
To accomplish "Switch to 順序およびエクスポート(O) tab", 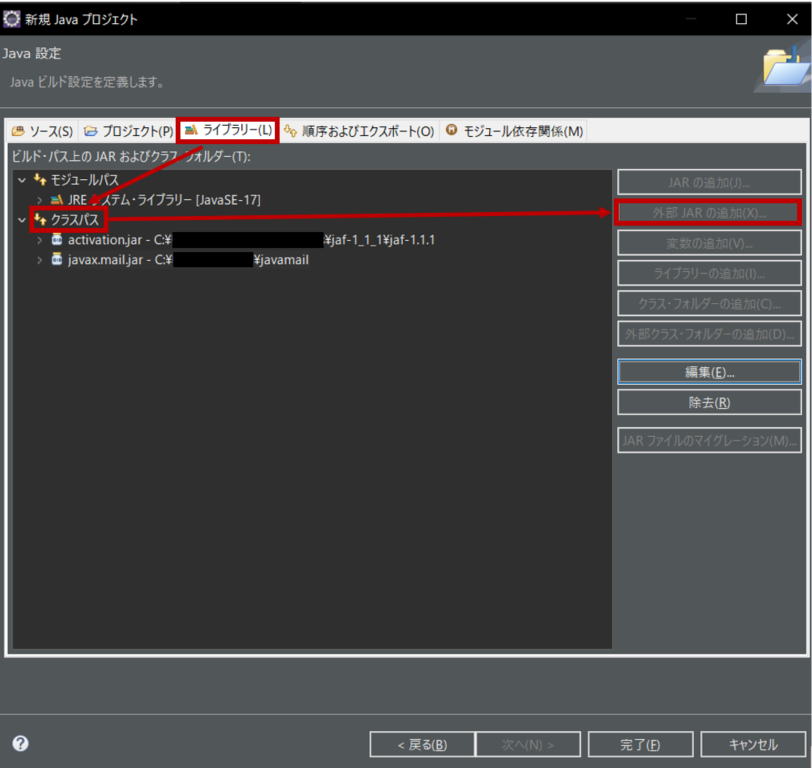I will tap(359, 131).
